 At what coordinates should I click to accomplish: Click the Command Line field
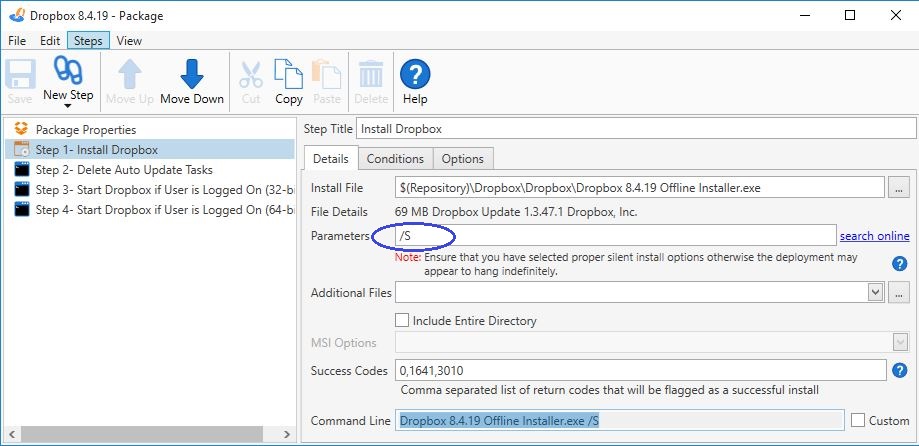coord(620,420)
